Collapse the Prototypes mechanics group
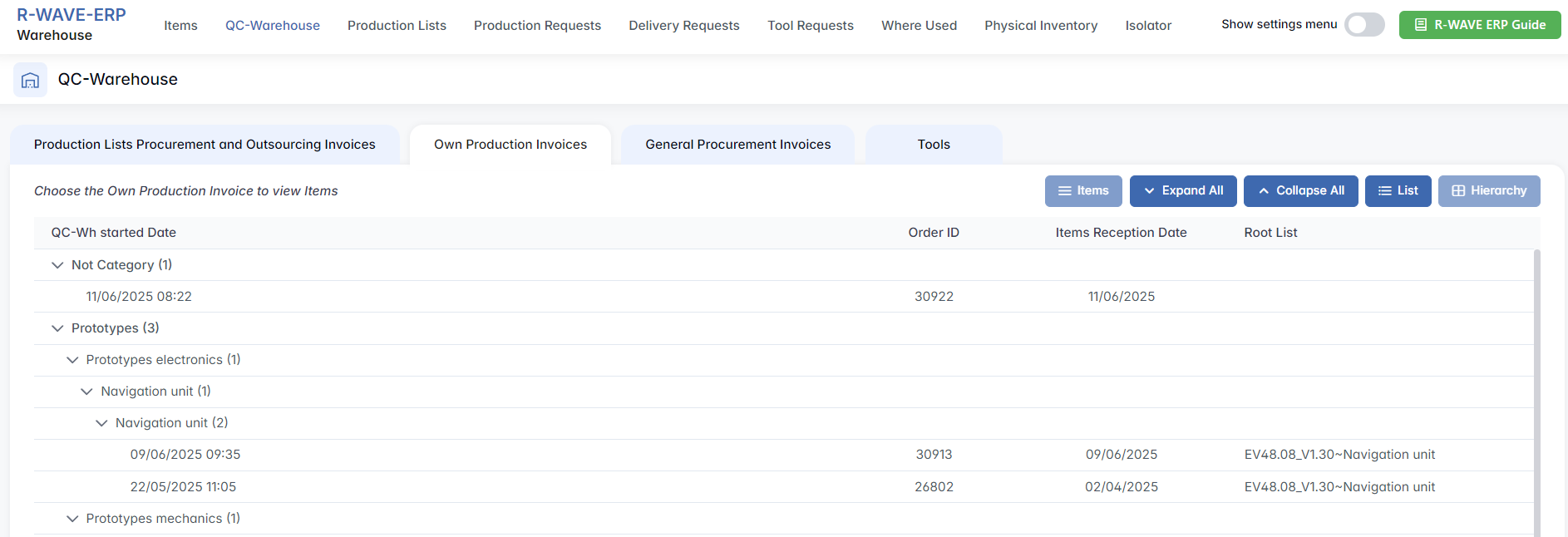The width and height of the screenshot is (1568, 537). tap(72, 519)
